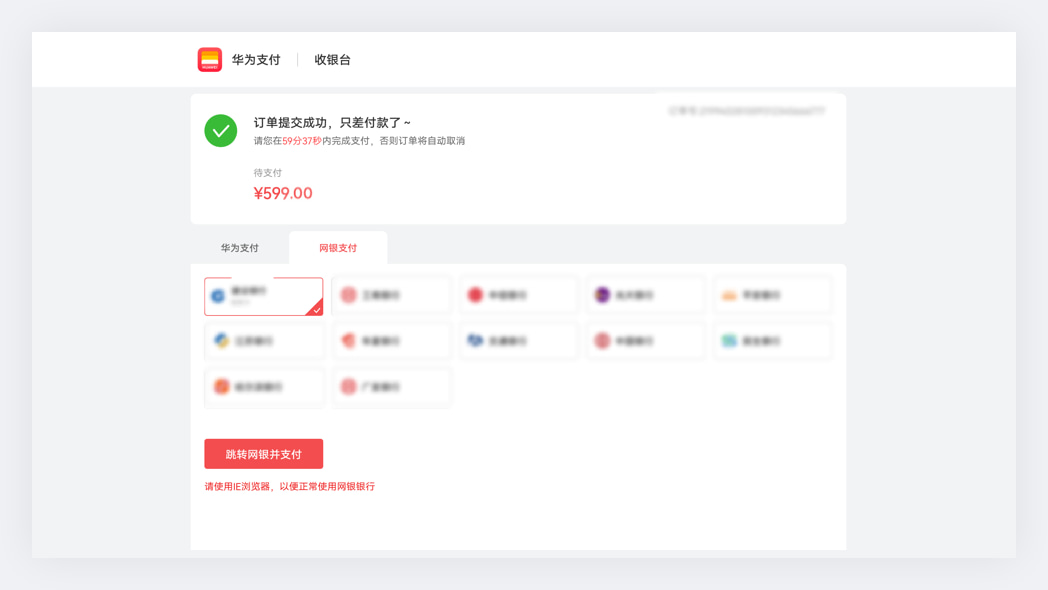Click the 收银台 header label
The height and width of the screenshot is (590, 1048).
pos(332,60)
